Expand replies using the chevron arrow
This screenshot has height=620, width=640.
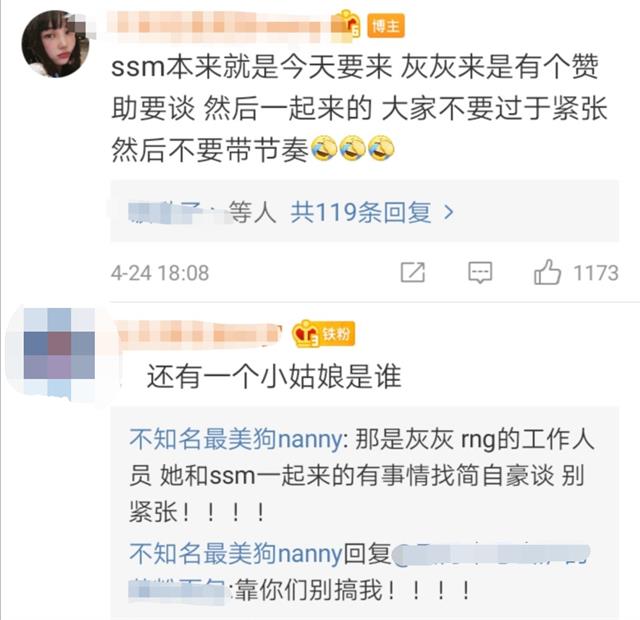tap(449, 213)
